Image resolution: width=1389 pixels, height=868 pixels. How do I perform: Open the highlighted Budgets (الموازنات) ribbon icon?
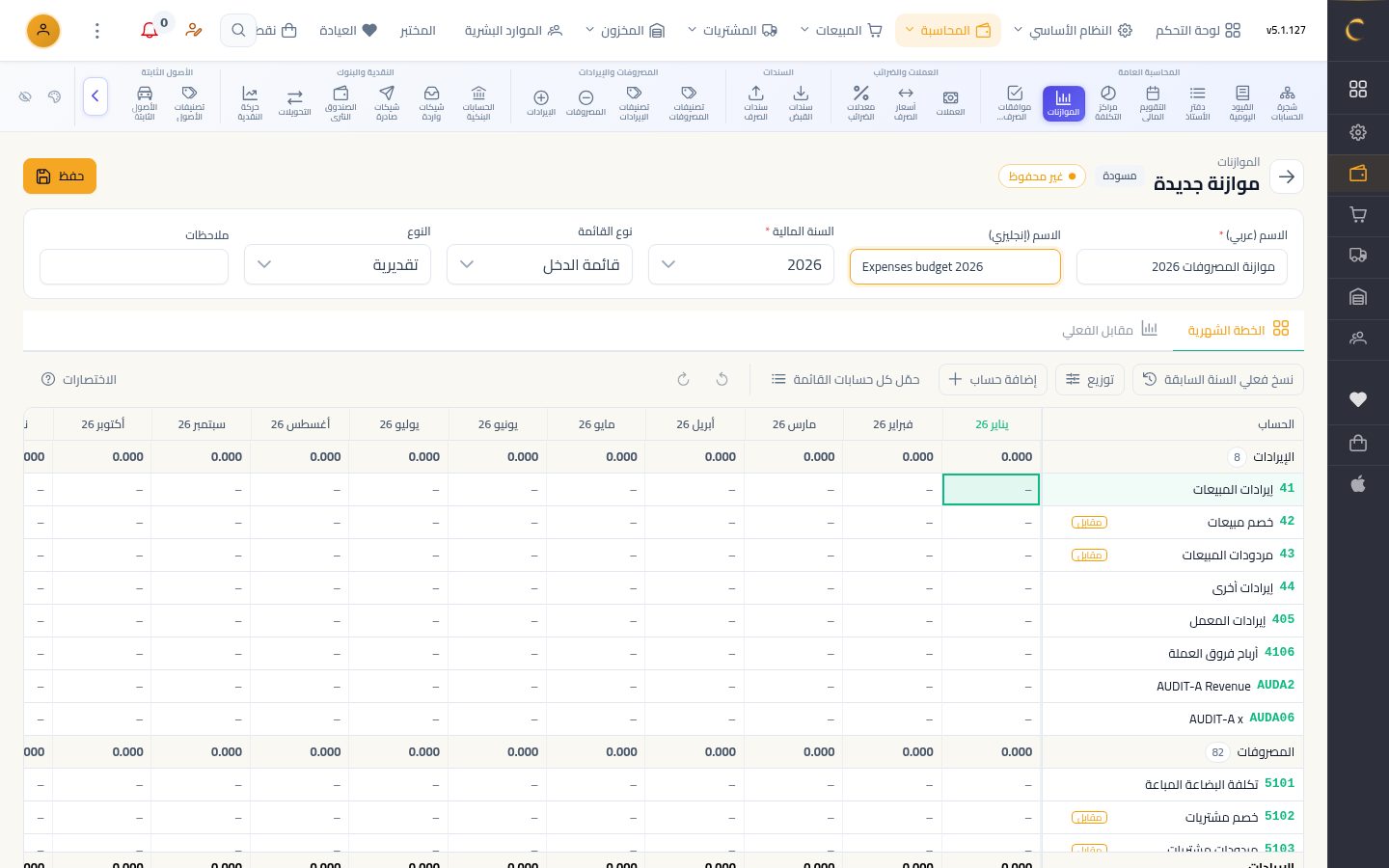(1063, 103)
